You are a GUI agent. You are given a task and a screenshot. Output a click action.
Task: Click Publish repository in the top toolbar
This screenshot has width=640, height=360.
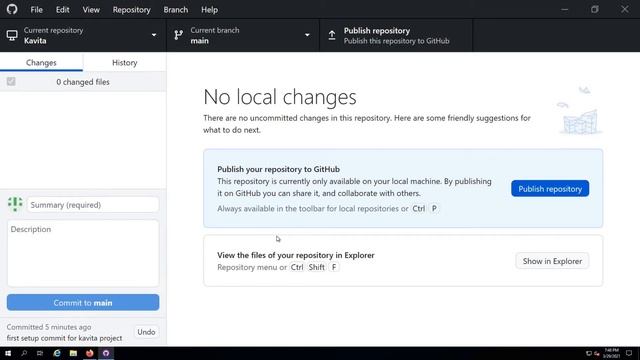(x=396, y=36)
